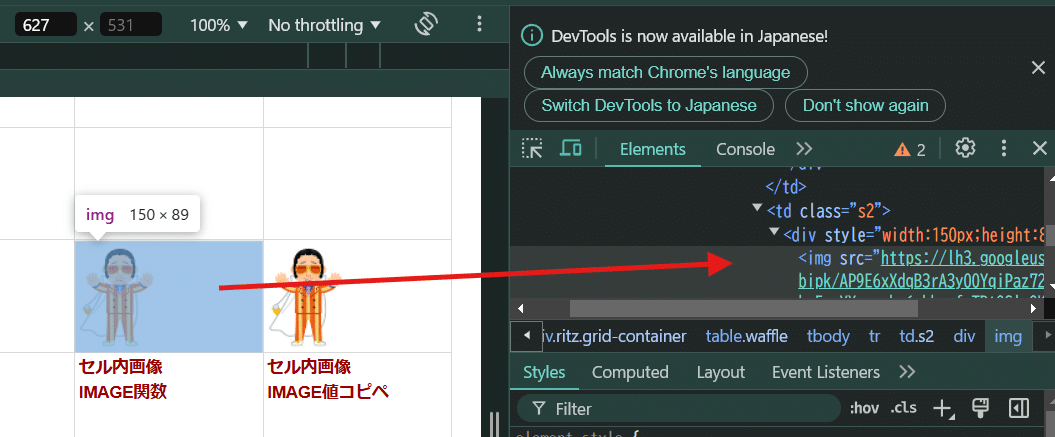Toggle the computed styles sidebar icon
The width and height of the screenshot is (1055, 437).
(x=1019, y=408)
